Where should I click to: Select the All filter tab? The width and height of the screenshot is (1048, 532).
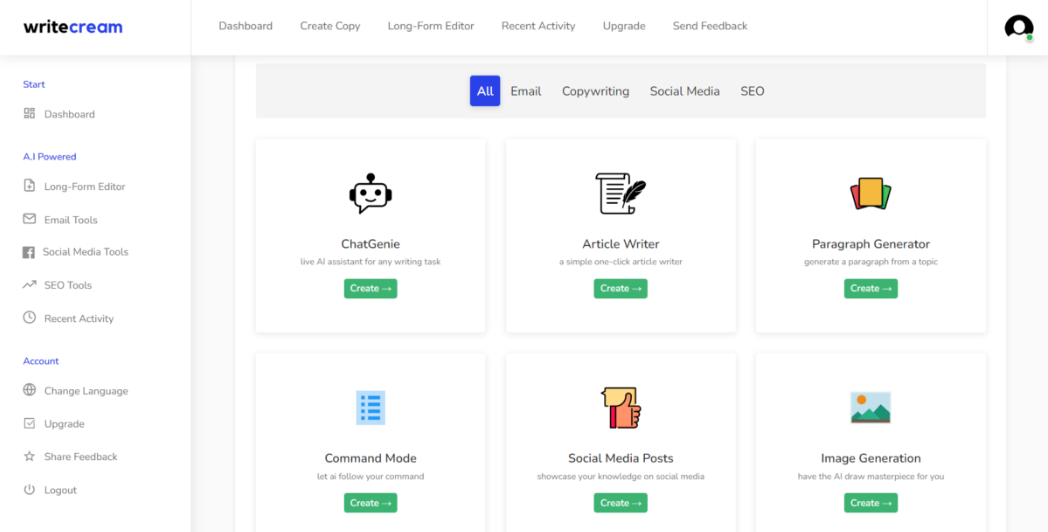[x=485, y=91]
